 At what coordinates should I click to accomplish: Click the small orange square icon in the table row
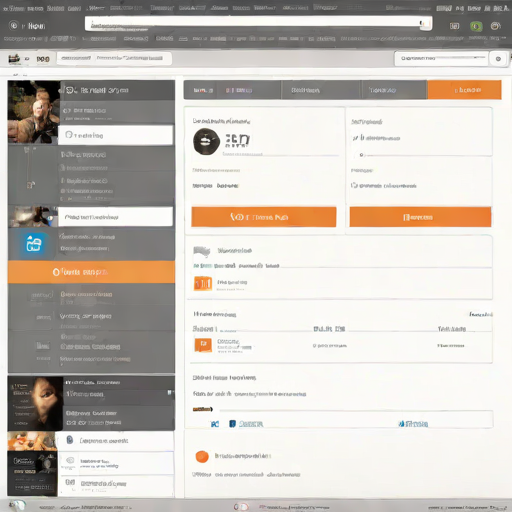click(203, 345)
